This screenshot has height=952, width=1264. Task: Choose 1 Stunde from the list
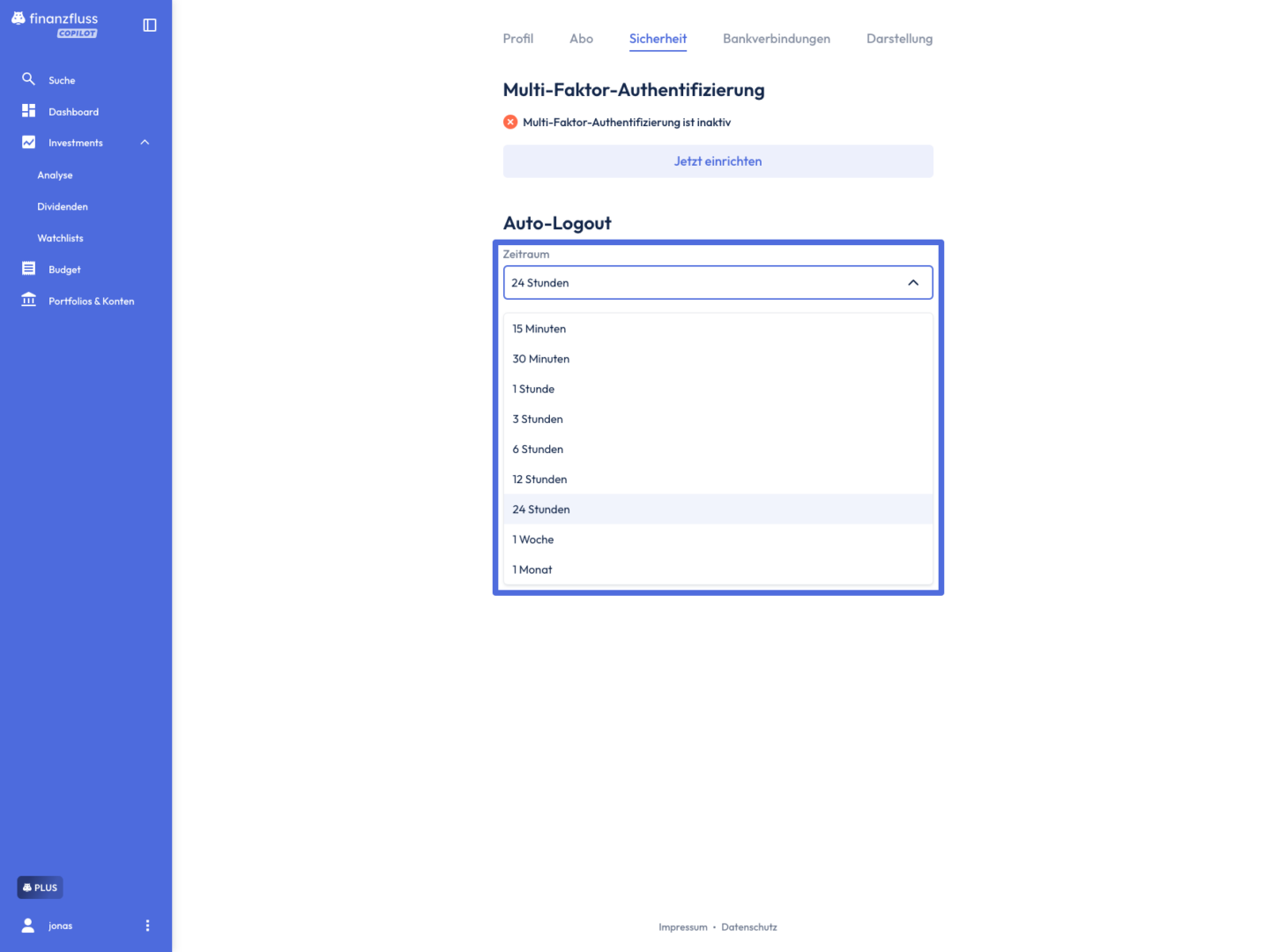pyautogui.click(x=718, y=389)
